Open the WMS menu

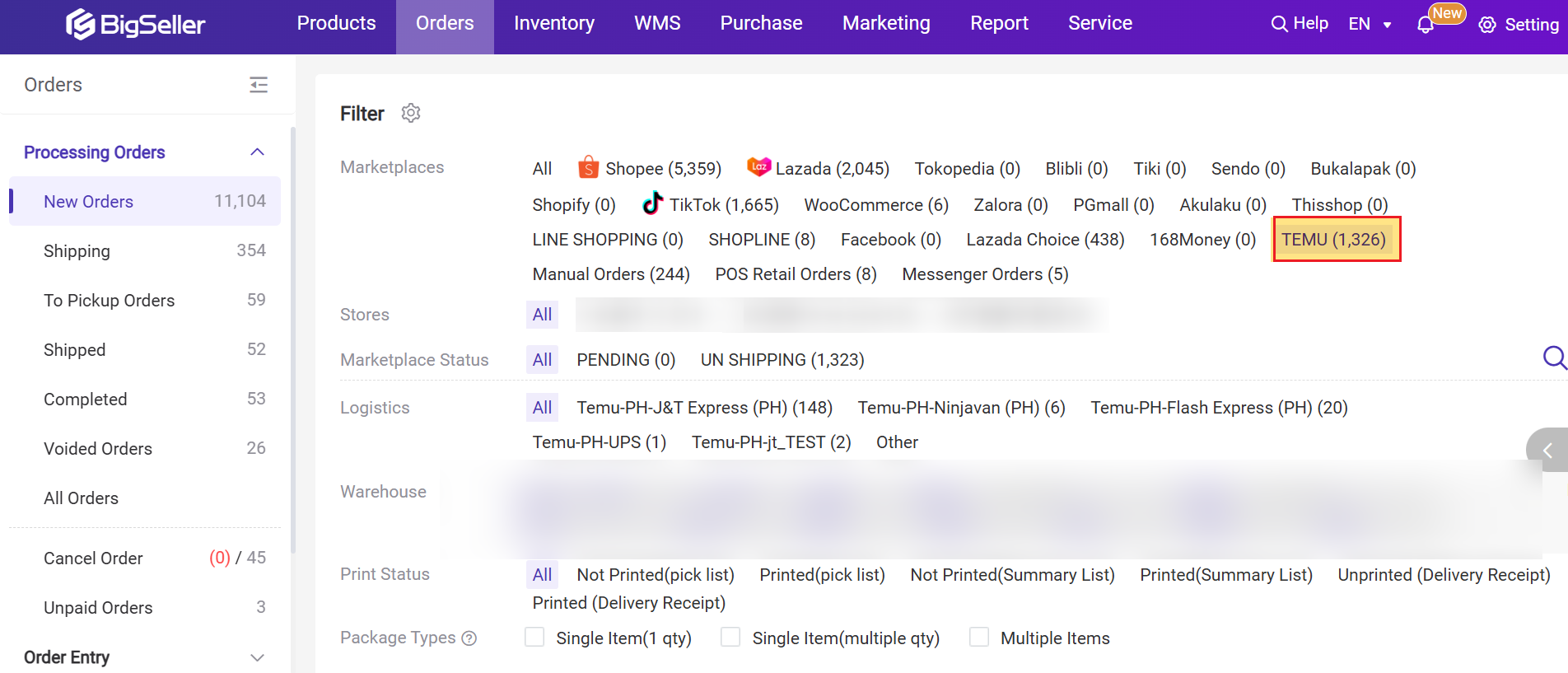[657, 23]
